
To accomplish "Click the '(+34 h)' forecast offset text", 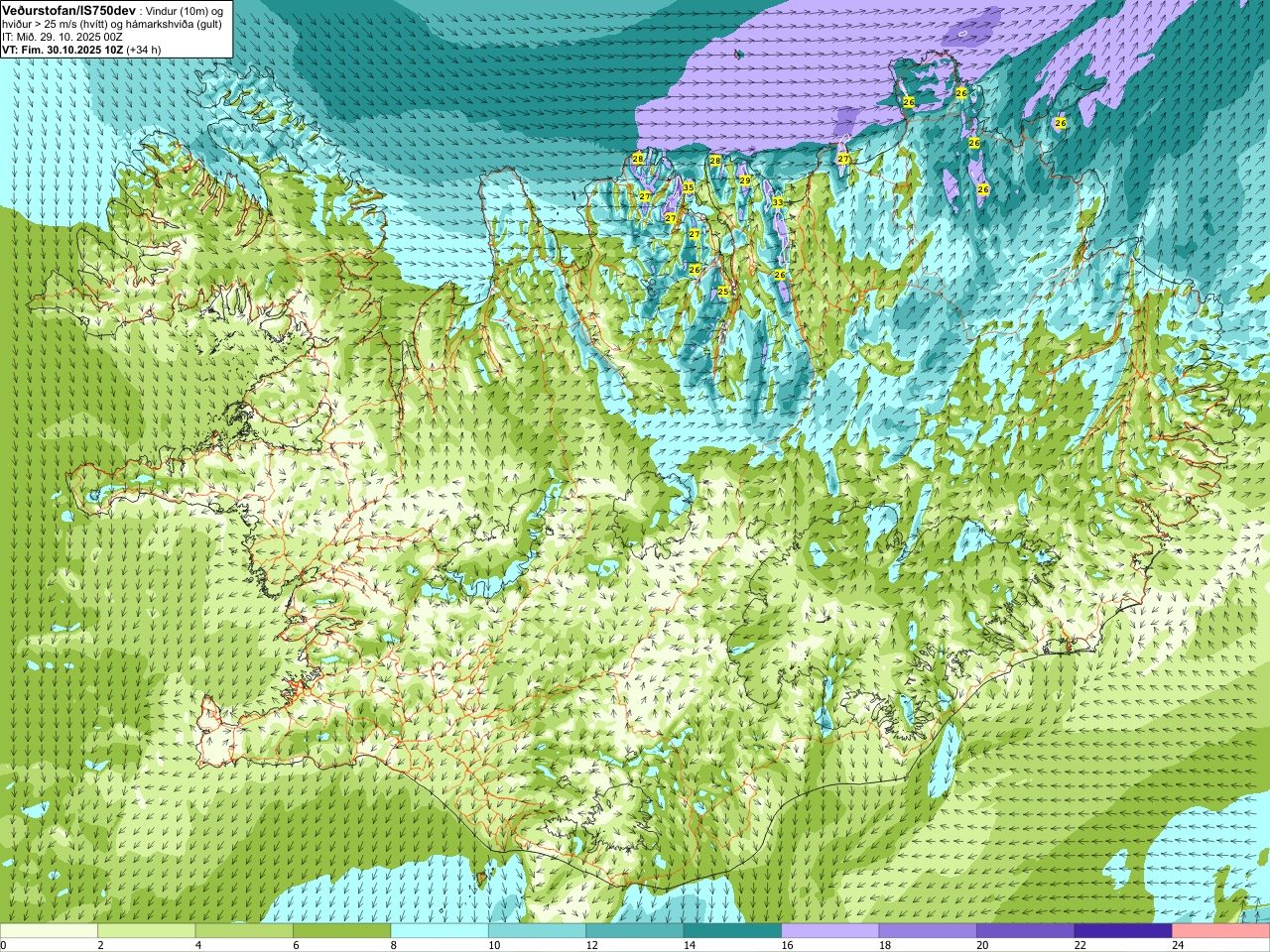I will coord(144,50).
